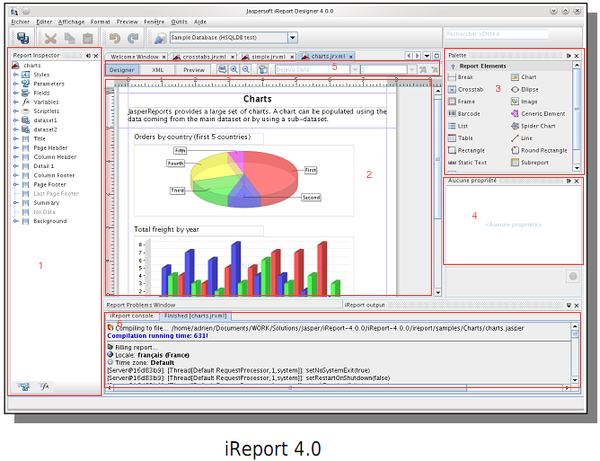Expand the Title band node

tap(16, 138)
